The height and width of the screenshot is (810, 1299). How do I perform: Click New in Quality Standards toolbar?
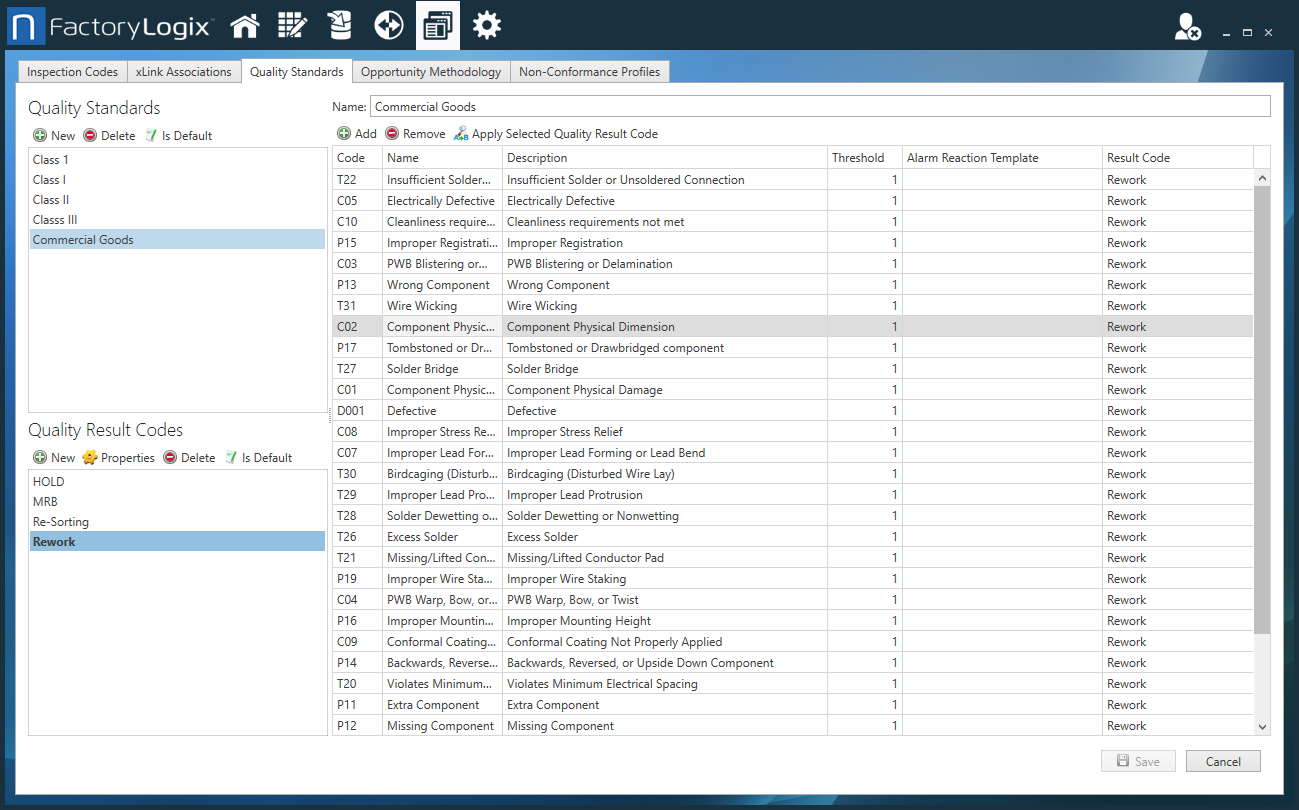coord(54,136)
